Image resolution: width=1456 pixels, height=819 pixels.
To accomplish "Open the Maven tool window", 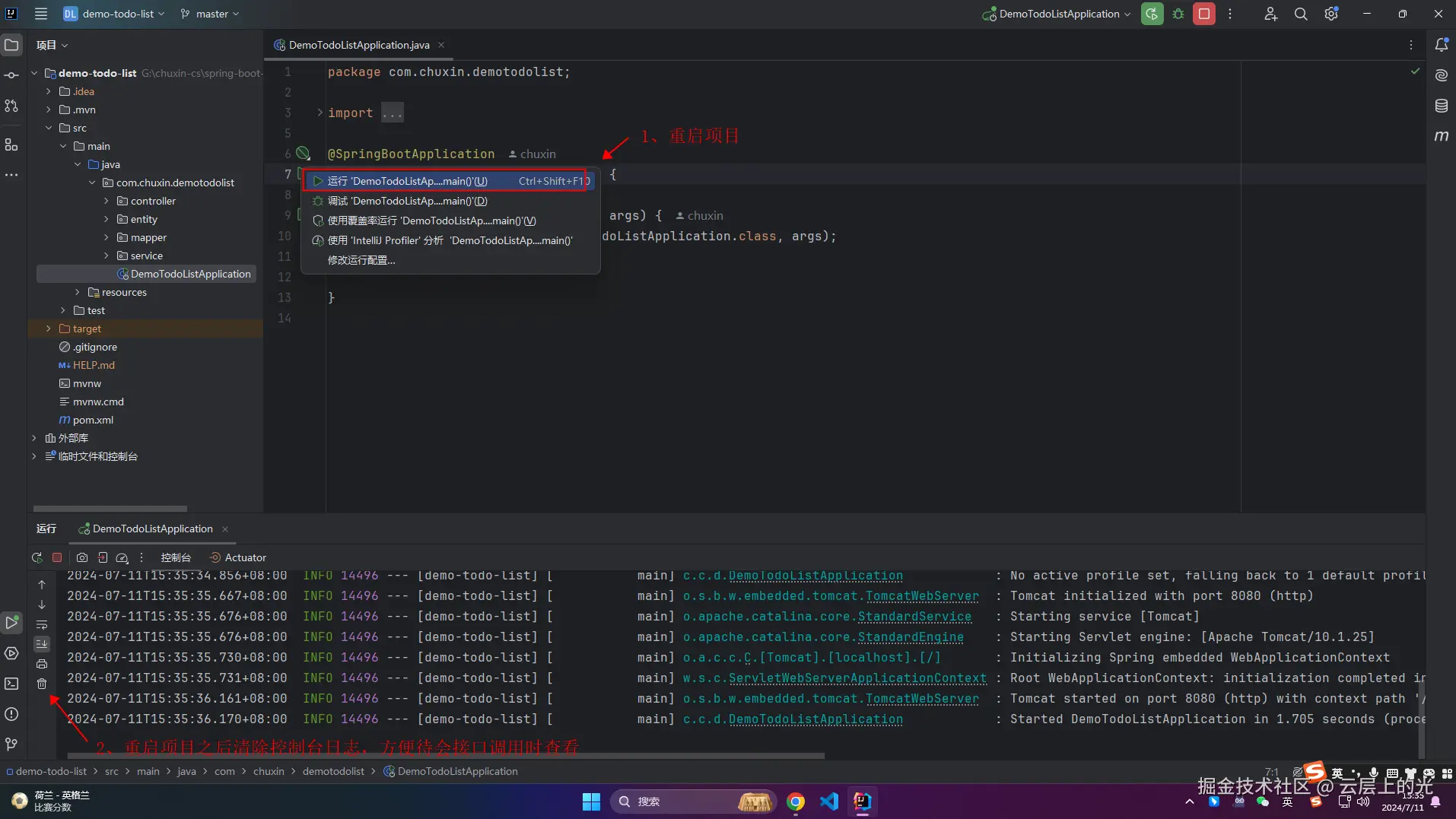I will point(1441,136).
